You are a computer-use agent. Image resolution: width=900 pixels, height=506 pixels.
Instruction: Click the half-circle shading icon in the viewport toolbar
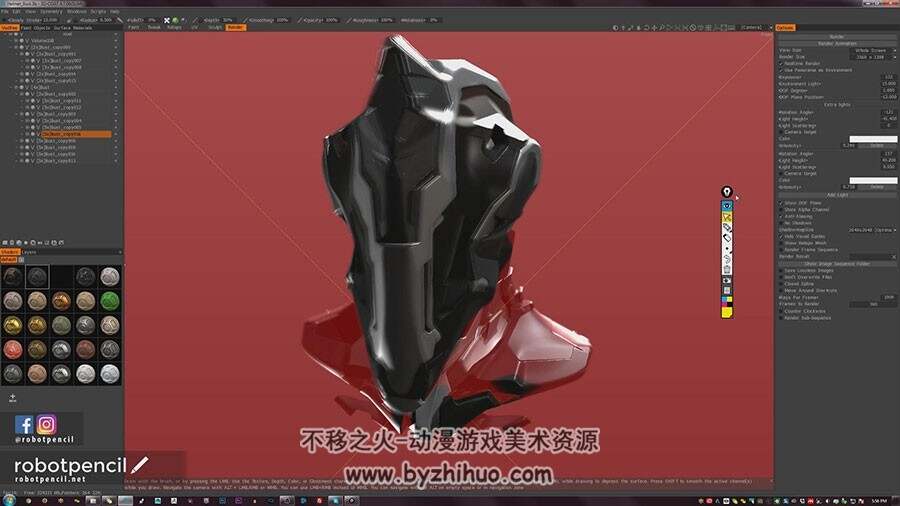point(616,28)
